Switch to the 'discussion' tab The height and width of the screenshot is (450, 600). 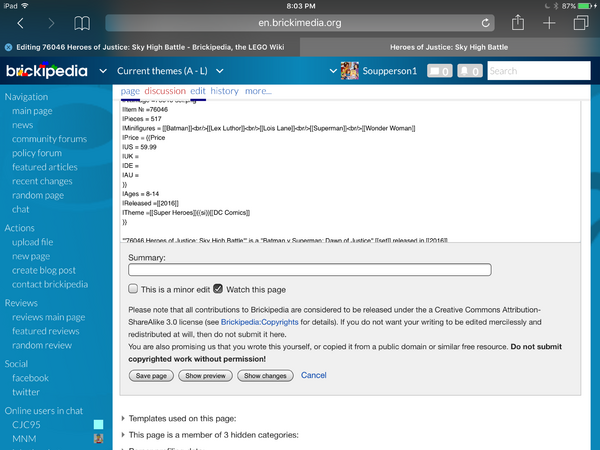[x=165, y=91]
